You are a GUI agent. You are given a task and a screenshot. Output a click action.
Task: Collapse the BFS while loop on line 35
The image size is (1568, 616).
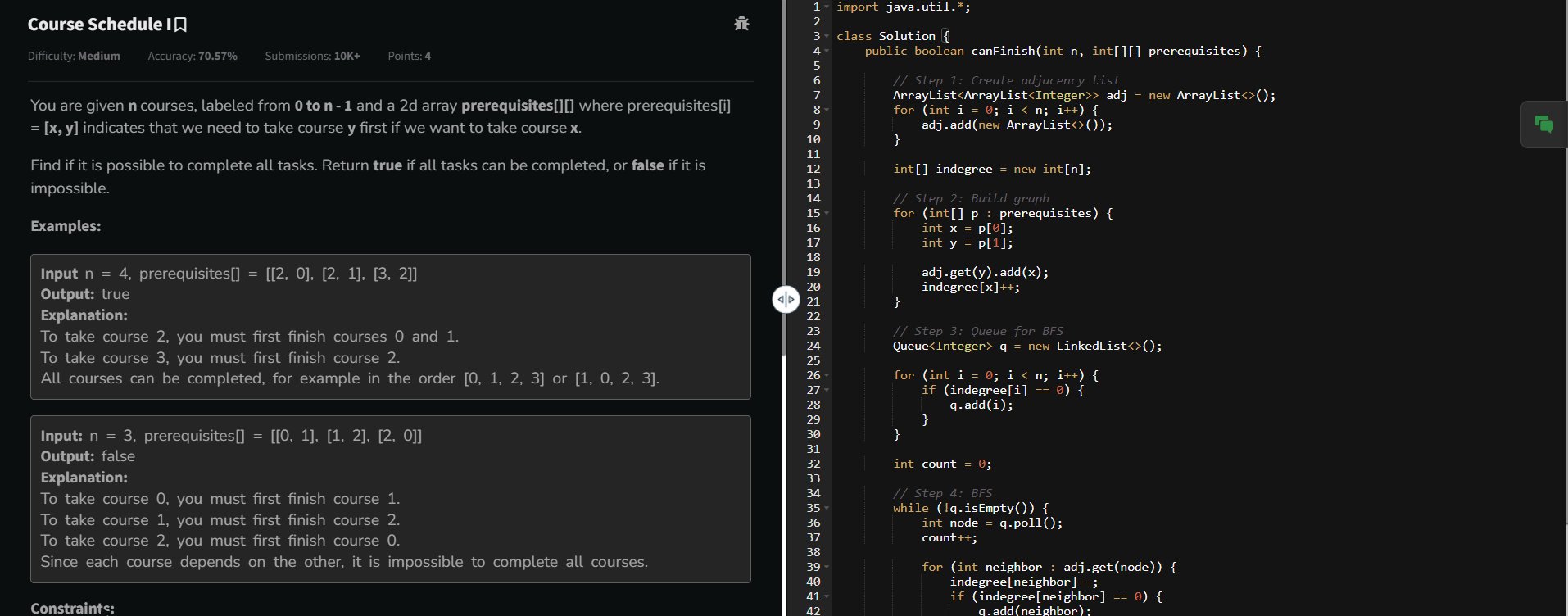pyautogui.click(x=827, y=508)
